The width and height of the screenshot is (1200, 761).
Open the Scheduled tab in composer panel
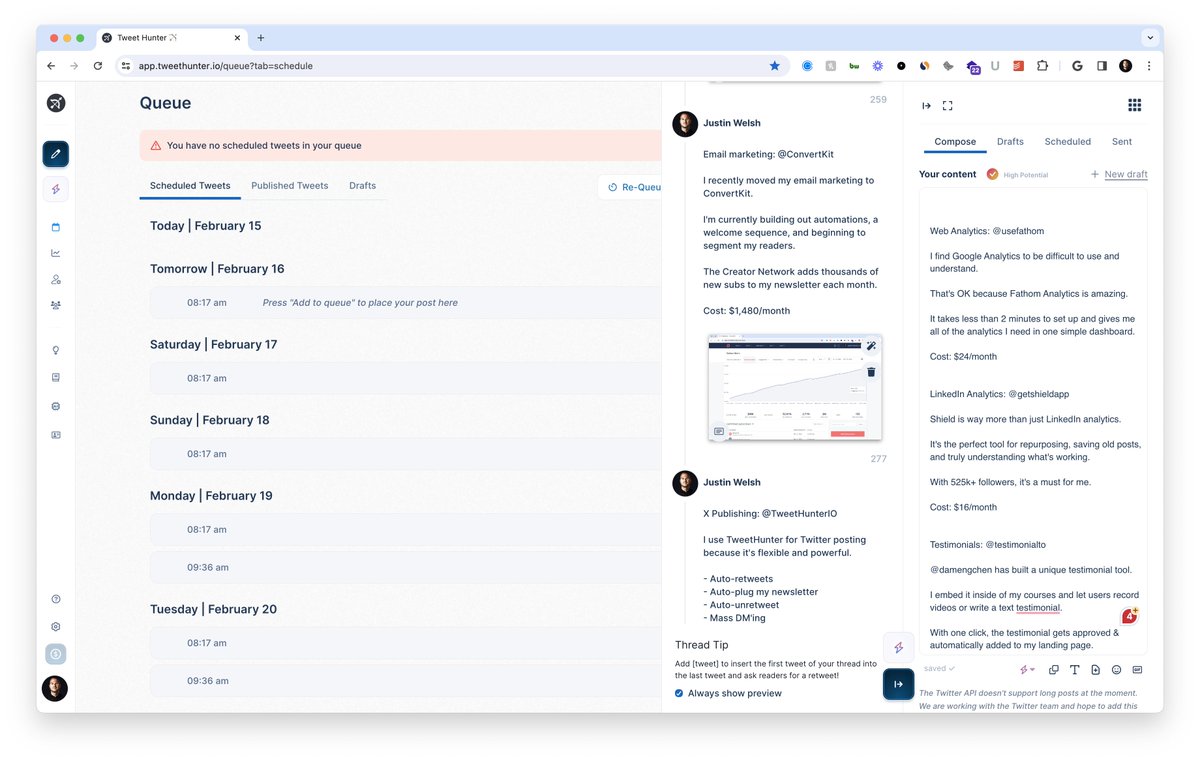pyautogui.click(x=1067, y=142)
